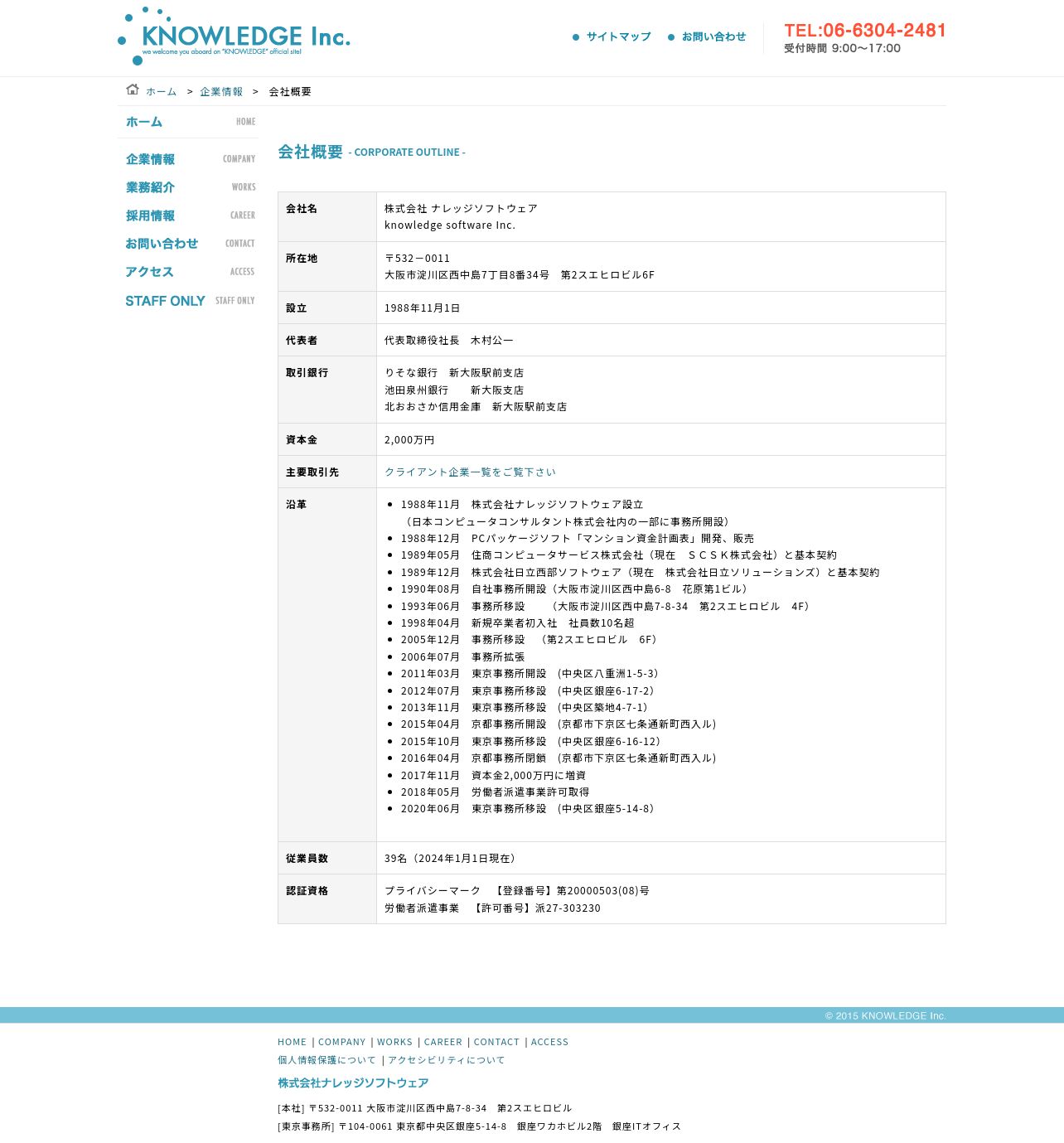
Task: Click the ホーム breadcrumb link
Action: tap(162, 92)
